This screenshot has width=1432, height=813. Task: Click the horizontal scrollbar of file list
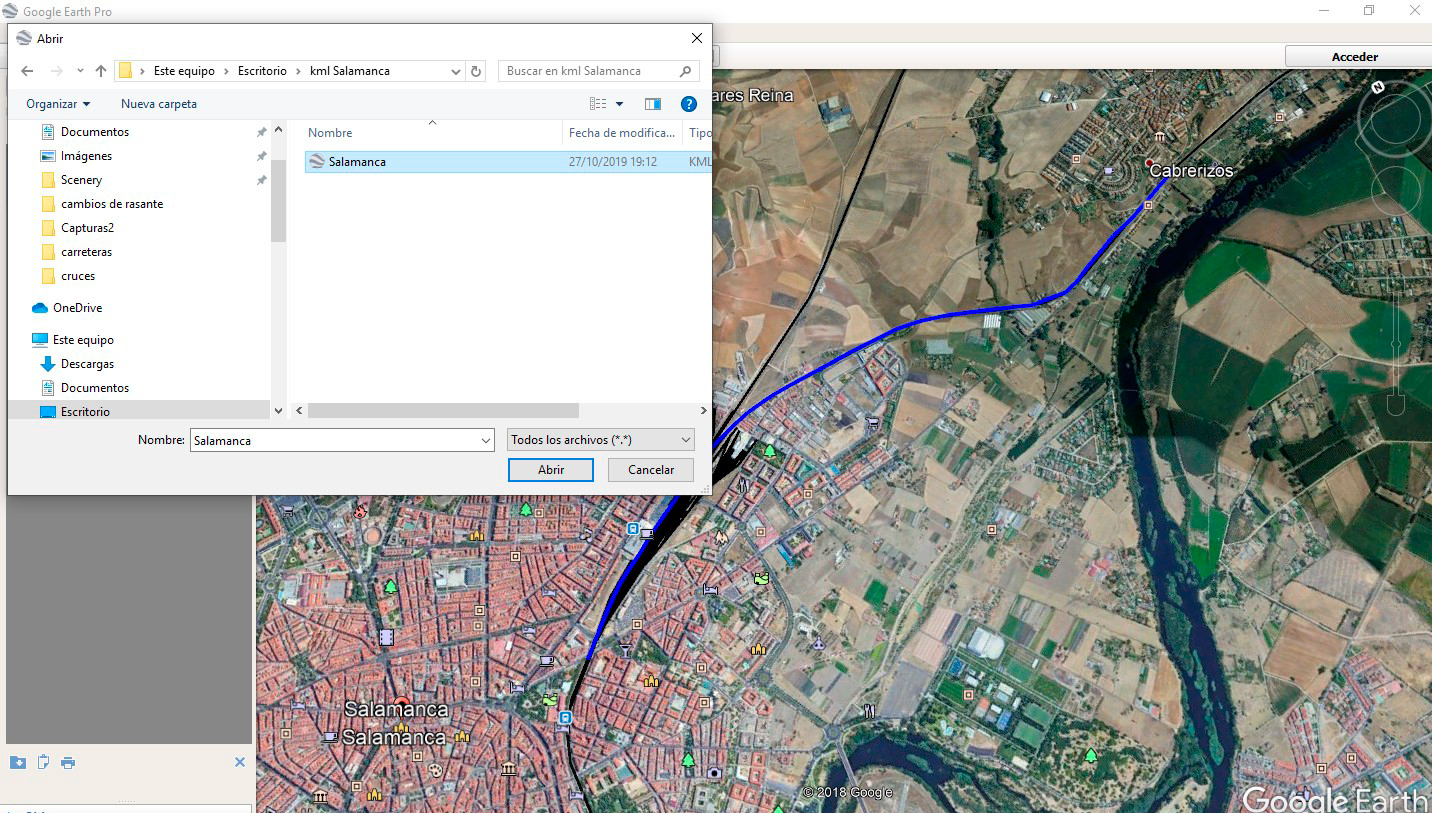(x=443, y=411)
